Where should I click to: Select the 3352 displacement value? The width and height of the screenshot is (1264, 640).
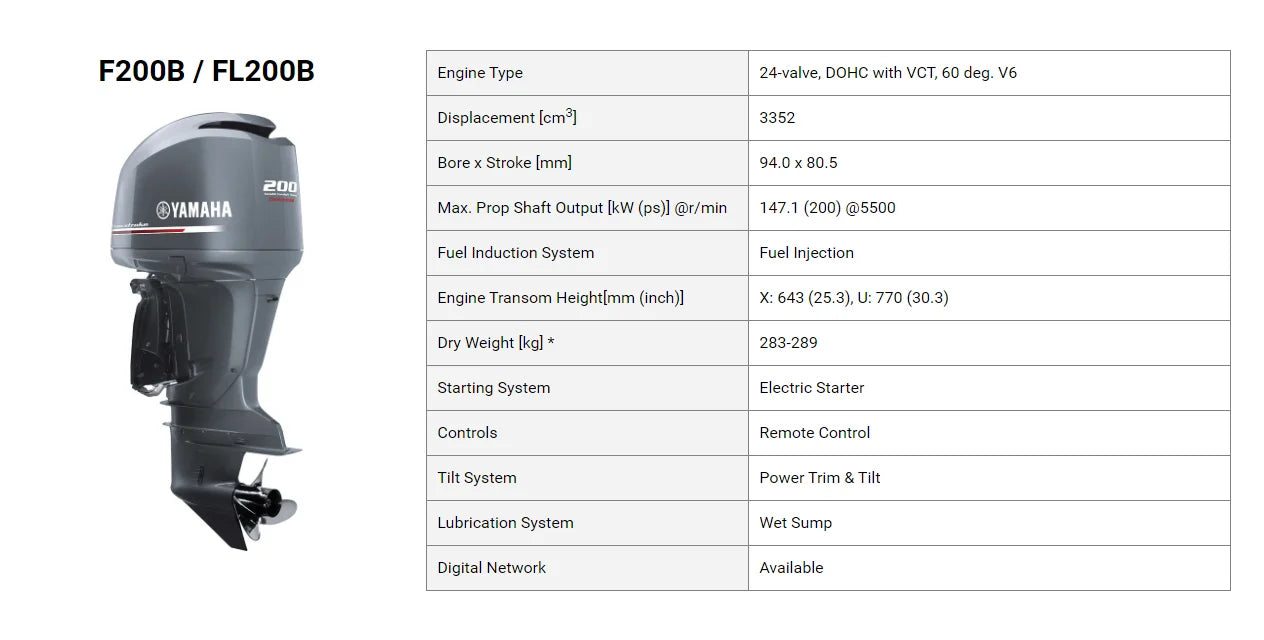tap(777, 118)
